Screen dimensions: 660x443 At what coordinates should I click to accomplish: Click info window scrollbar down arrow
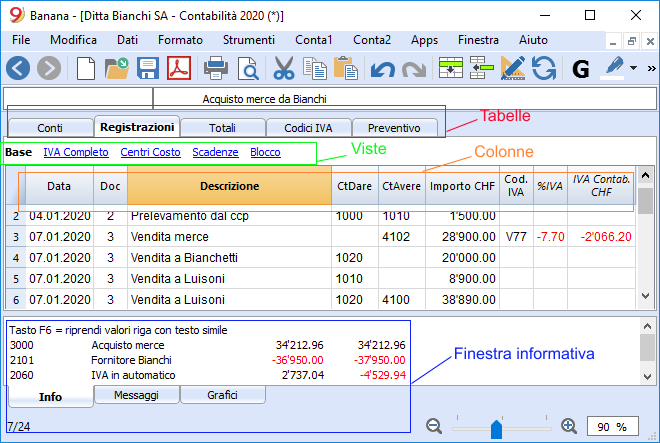tap(647, 377)
